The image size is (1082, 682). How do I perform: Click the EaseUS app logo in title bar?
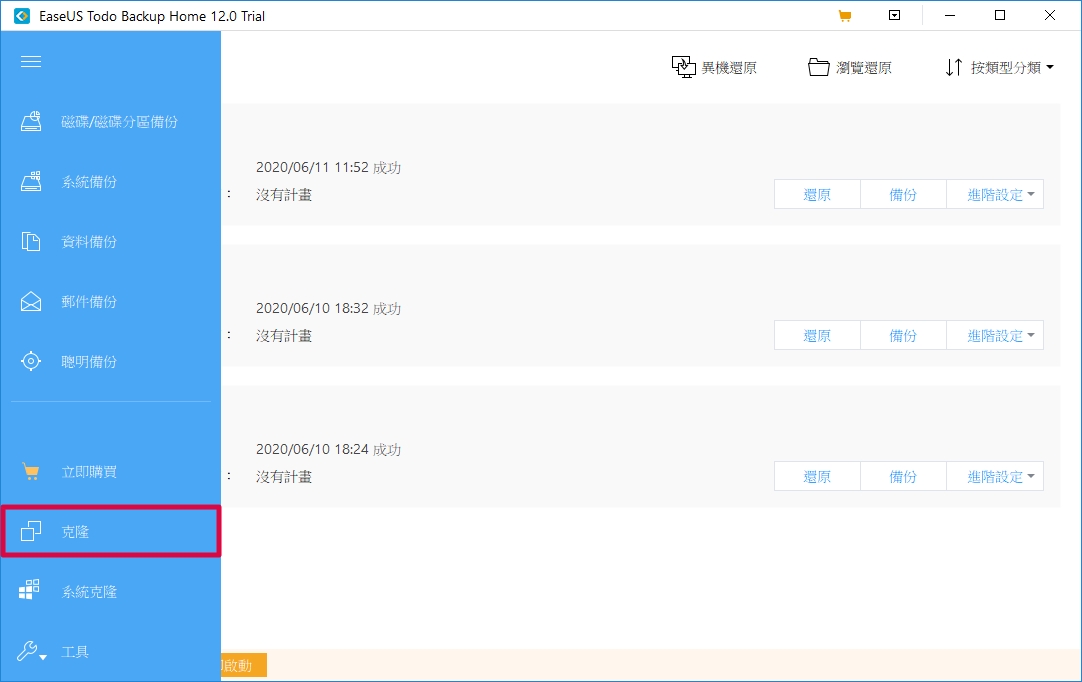22,16
